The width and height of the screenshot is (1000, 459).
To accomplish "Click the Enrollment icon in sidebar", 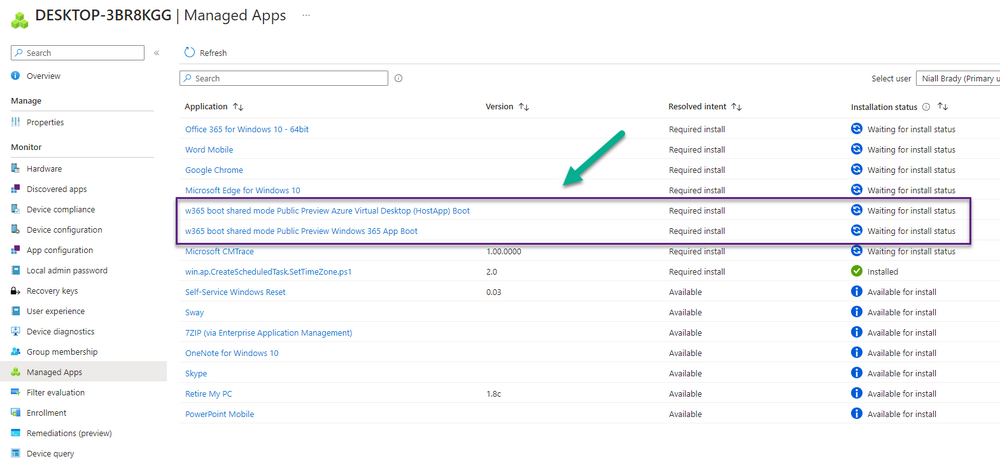I will click(16, 413).
